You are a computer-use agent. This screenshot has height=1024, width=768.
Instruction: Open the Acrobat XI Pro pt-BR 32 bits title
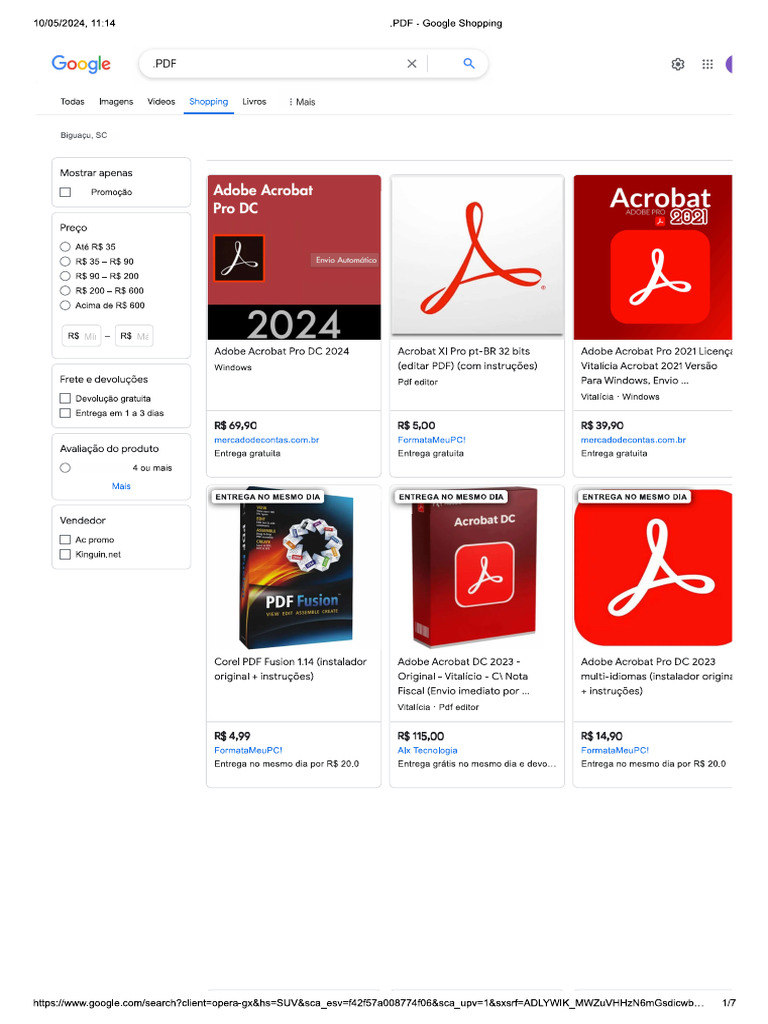[x=468, y=358]
